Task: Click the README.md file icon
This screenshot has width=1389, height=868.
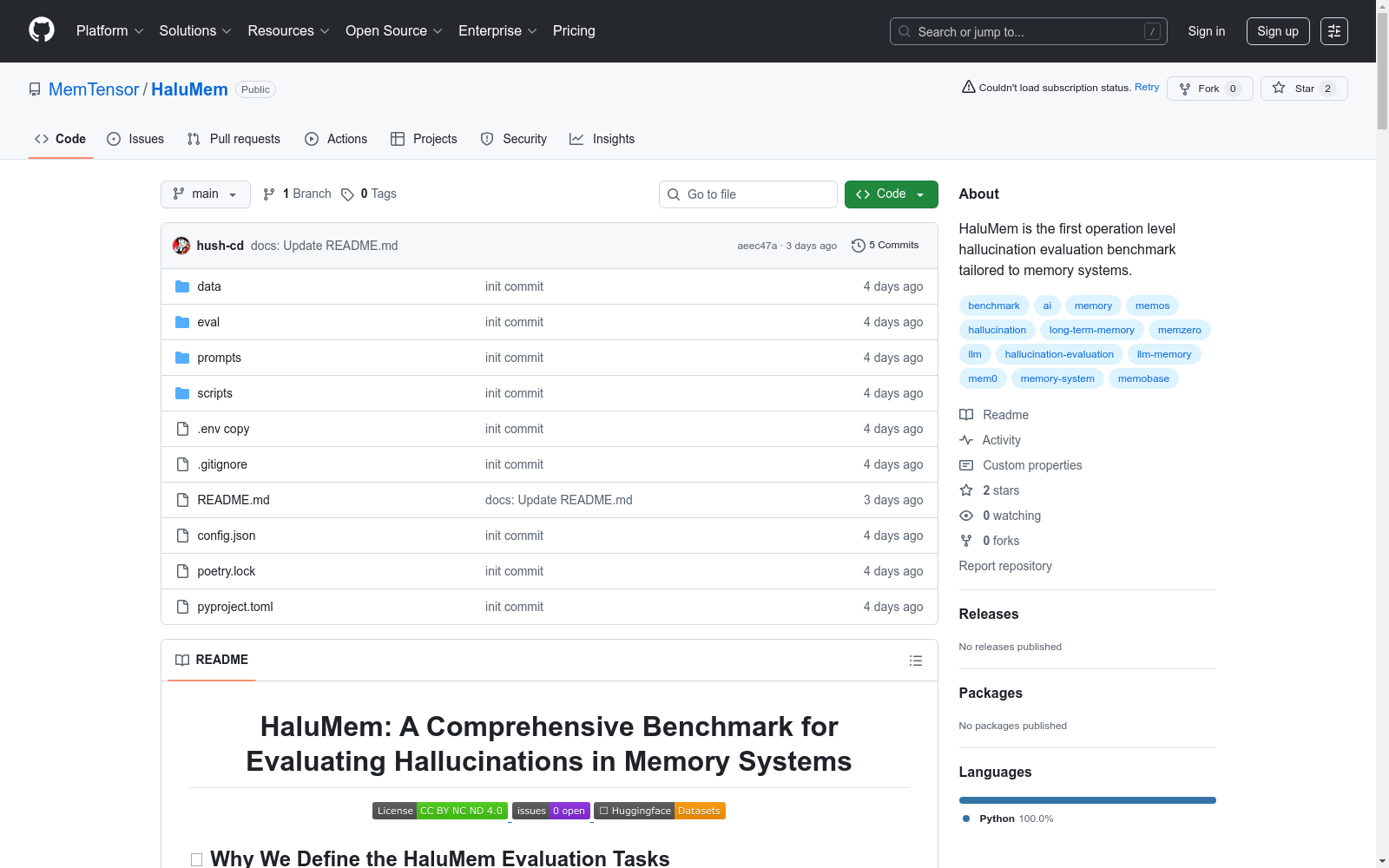Action: [x=182, y=500]
